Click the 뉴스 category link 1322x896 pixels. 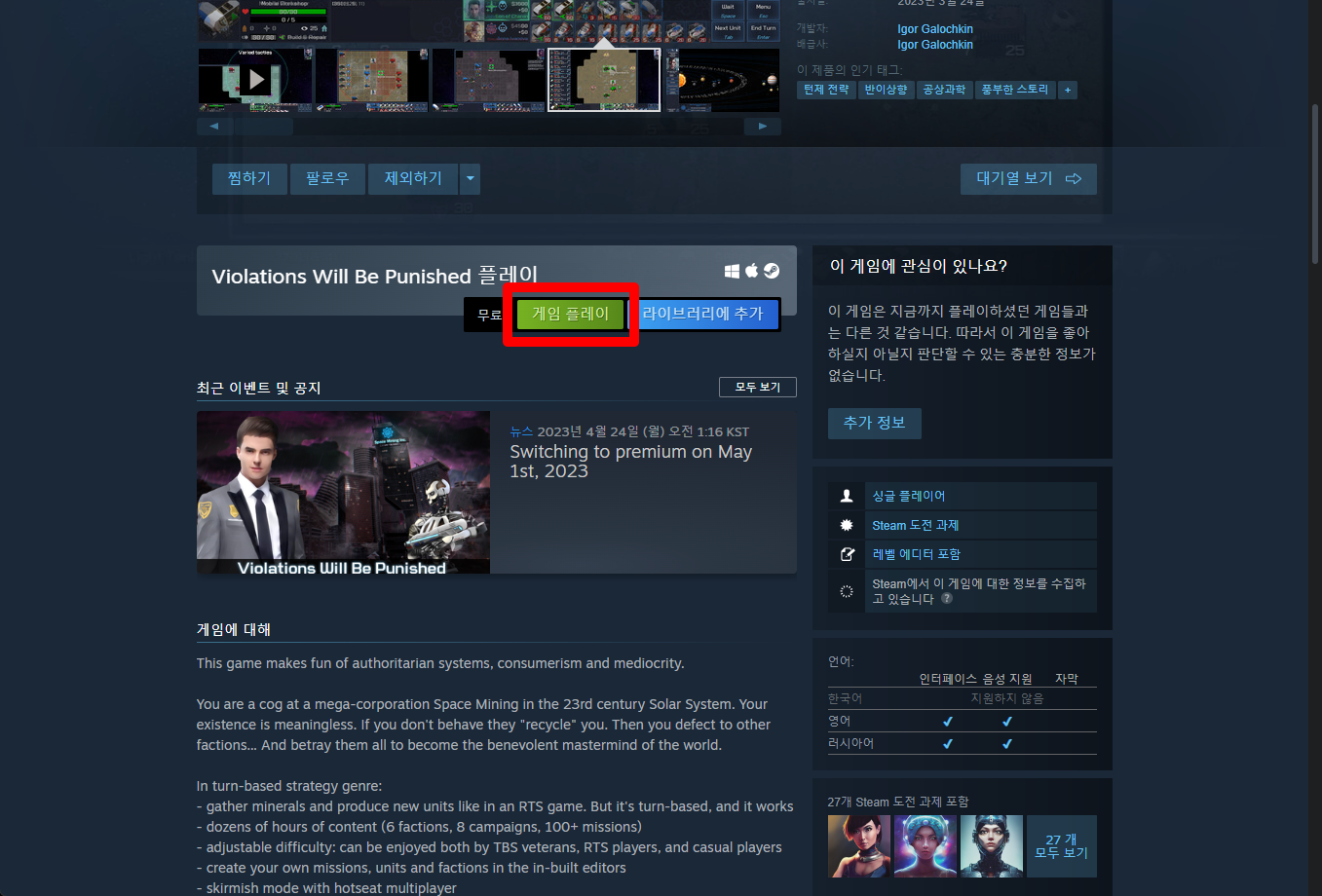pos(521,431)
